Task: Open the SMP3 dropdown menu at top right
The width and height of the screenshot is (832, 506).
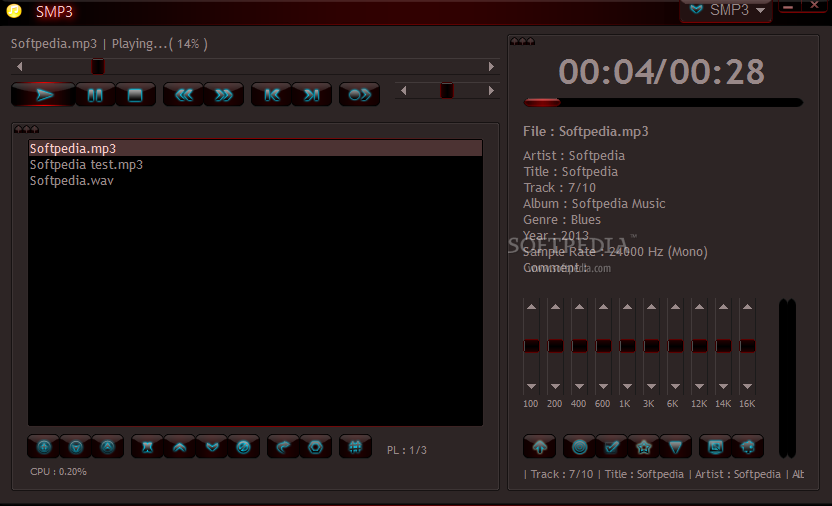Action: tap(726, 10)
